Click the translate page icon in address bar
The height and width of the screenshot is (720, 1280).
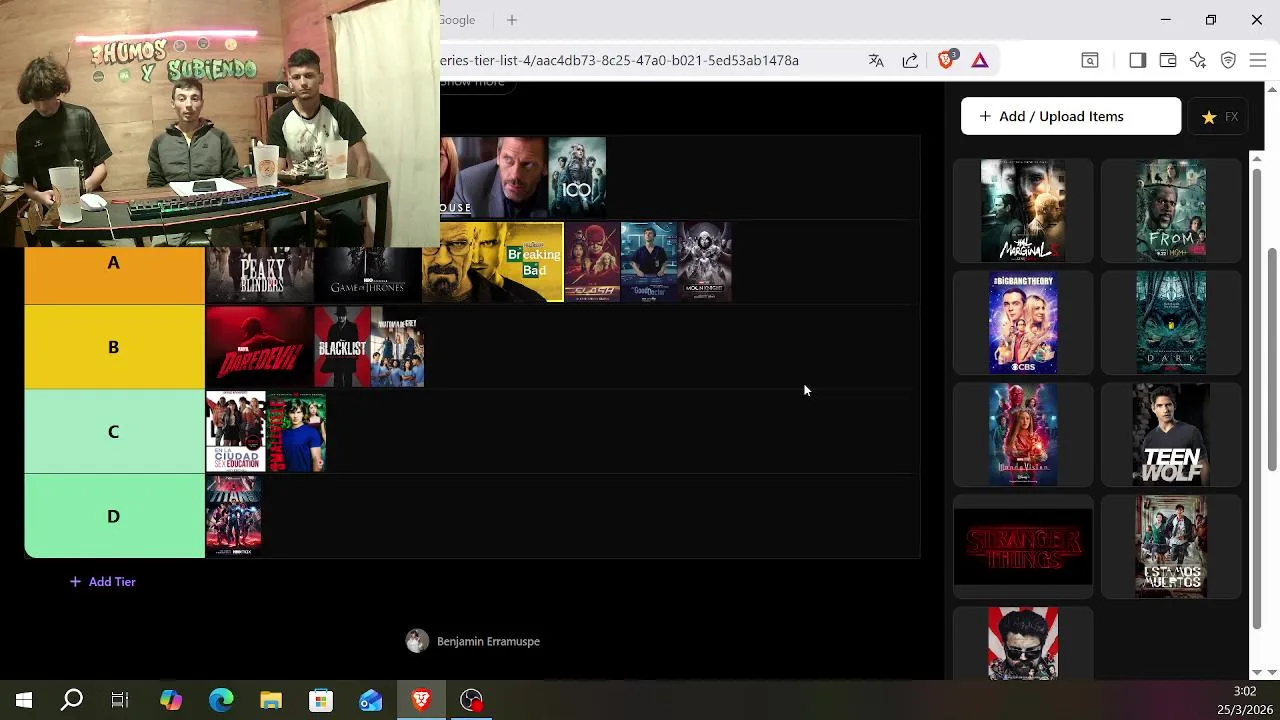point(876,60)
